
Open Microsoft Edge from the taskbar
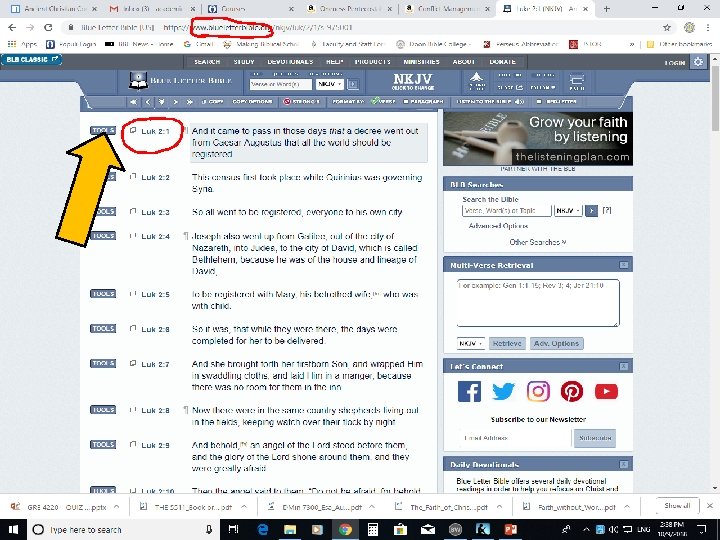263,529
